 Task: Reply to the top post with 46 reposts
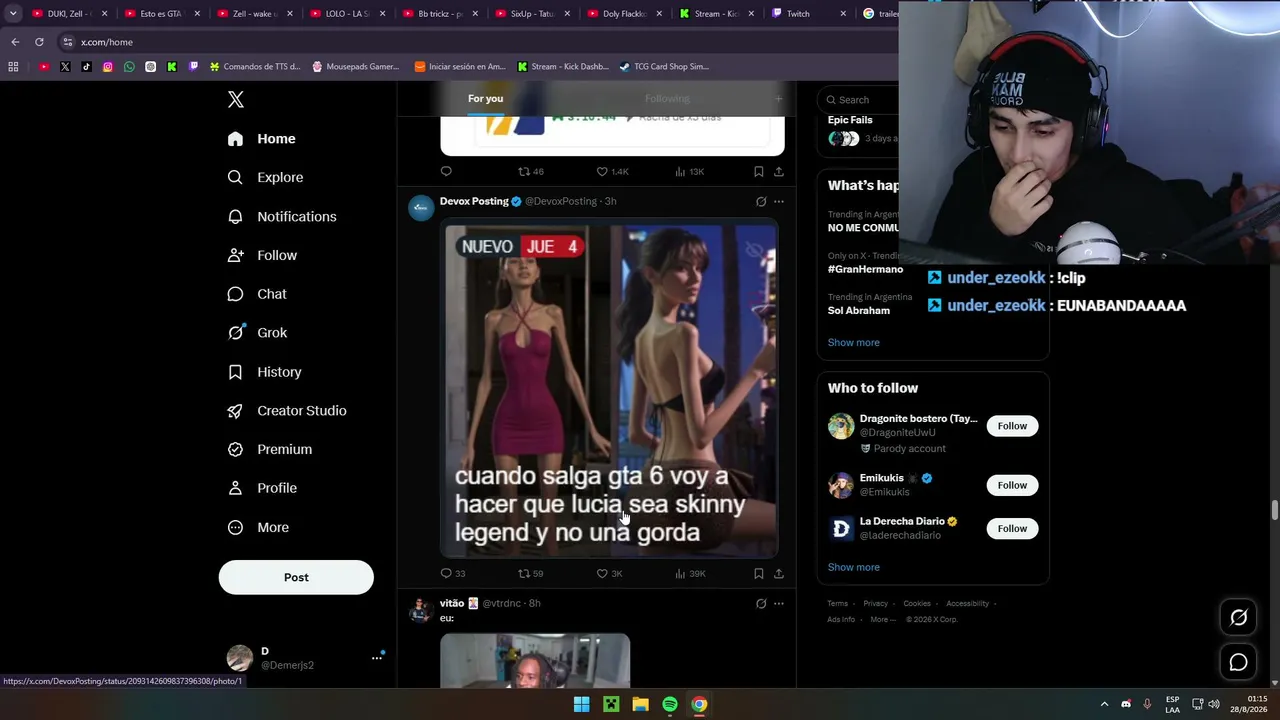pyautogui.click(x=446, y=171)
